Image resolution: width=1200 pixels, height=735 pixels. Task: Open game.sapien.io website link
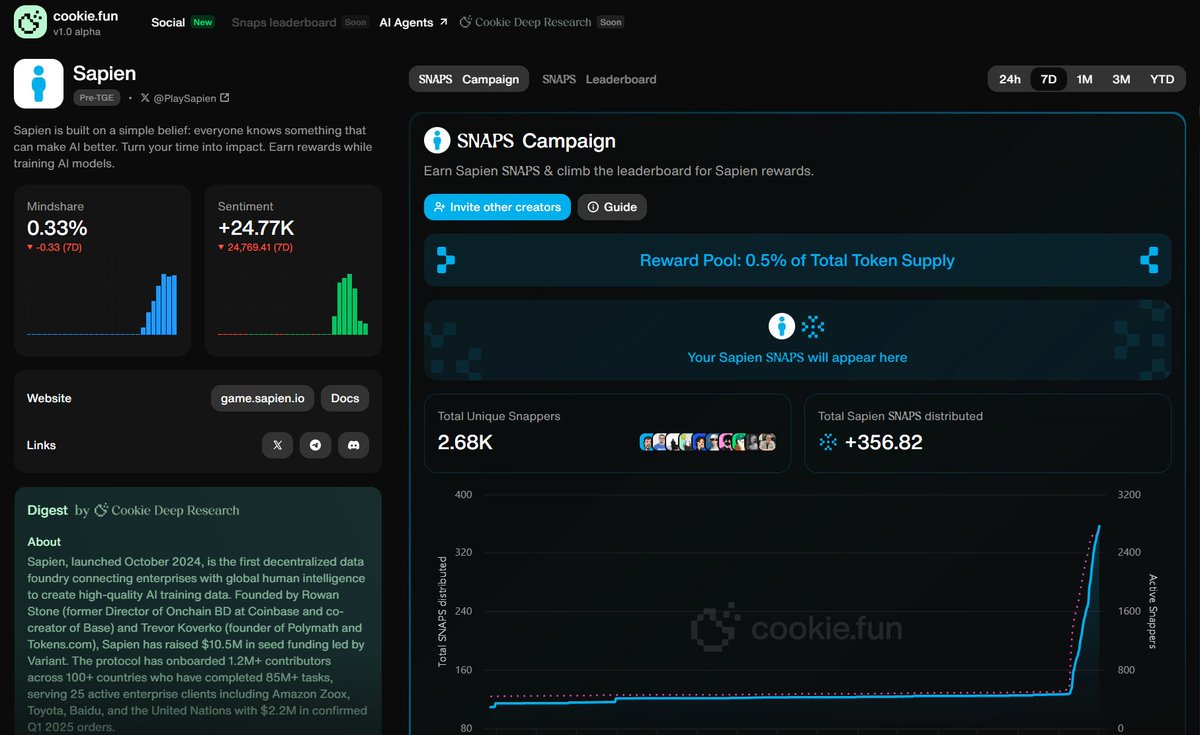(x=263, y=398)
